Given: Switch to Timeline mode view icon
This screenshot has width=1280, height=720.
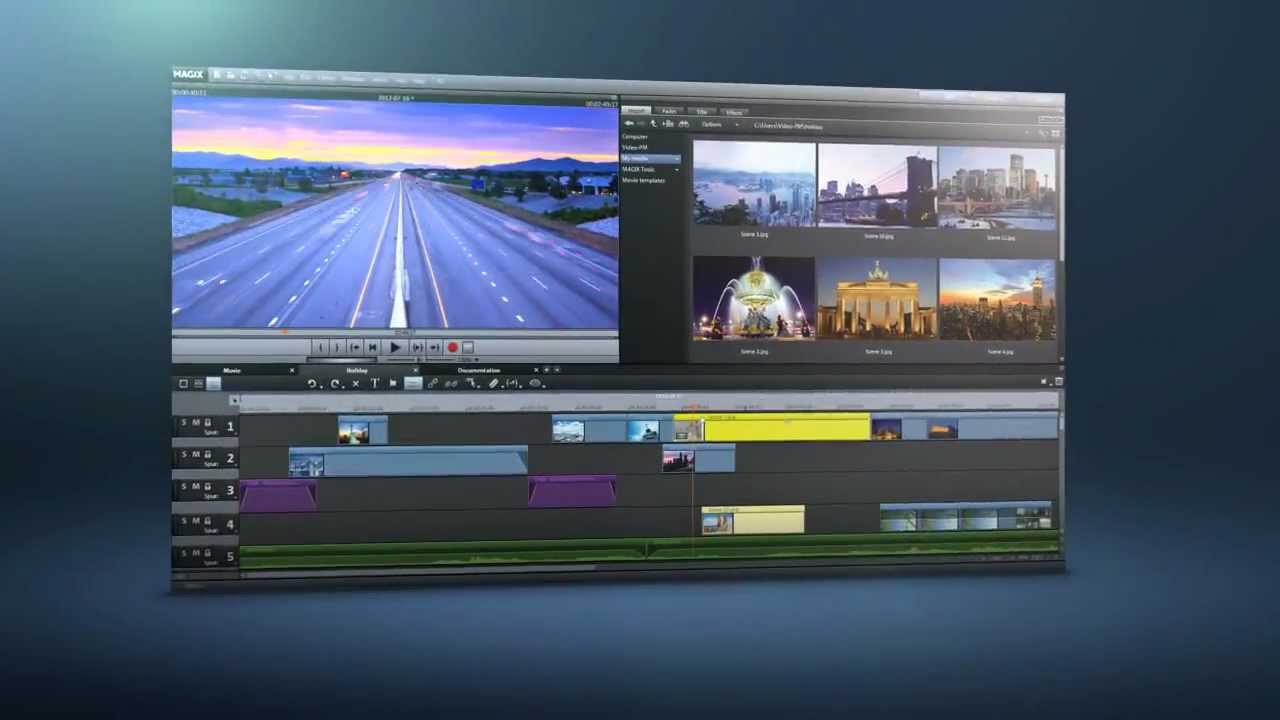Looking at the screenshot, I should click(x=214, y=383).
